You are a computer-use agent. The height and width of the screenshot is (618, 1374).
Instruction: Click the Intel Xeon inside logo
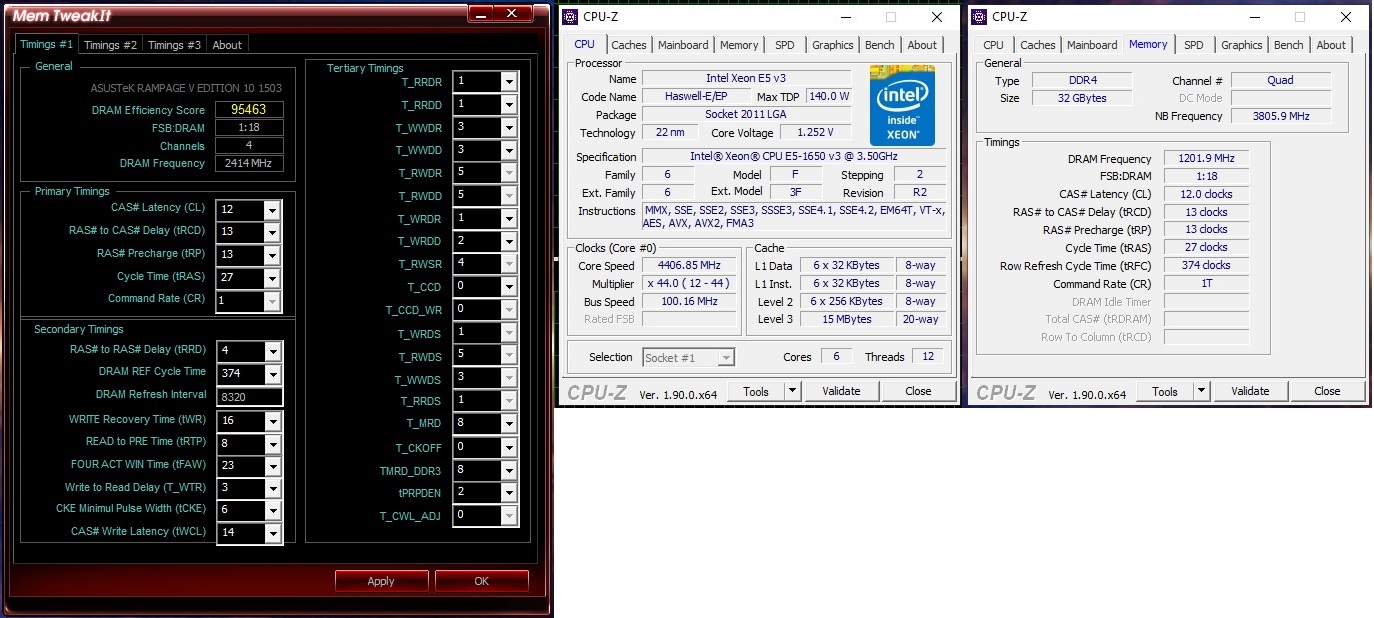click(901, 104)
